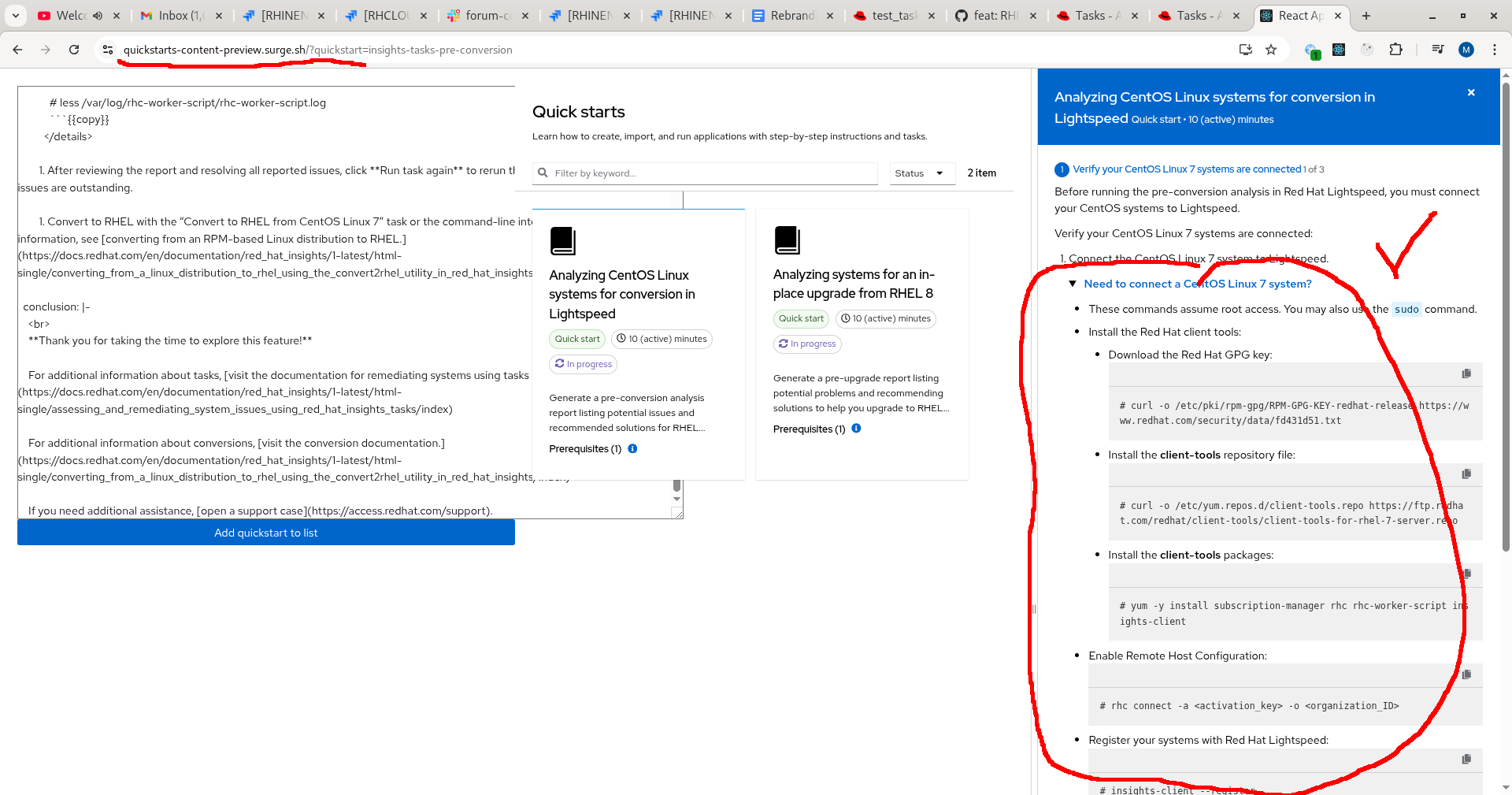Bookmark this page with the star icon
Image resolution: width=1512 pixels, height=795 pixels.
click(1271, 50)
